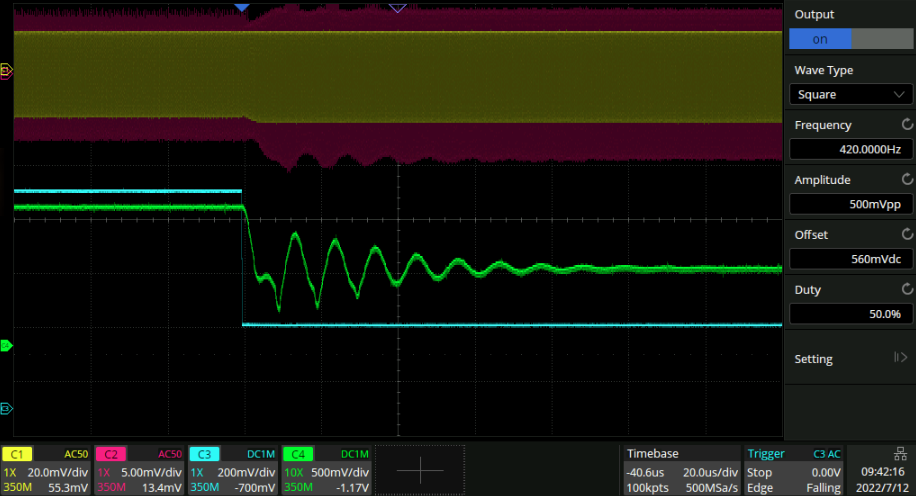Toggle the waveform generator Output switch
This screenshot has height=496, width=916.
coord(850,39)
